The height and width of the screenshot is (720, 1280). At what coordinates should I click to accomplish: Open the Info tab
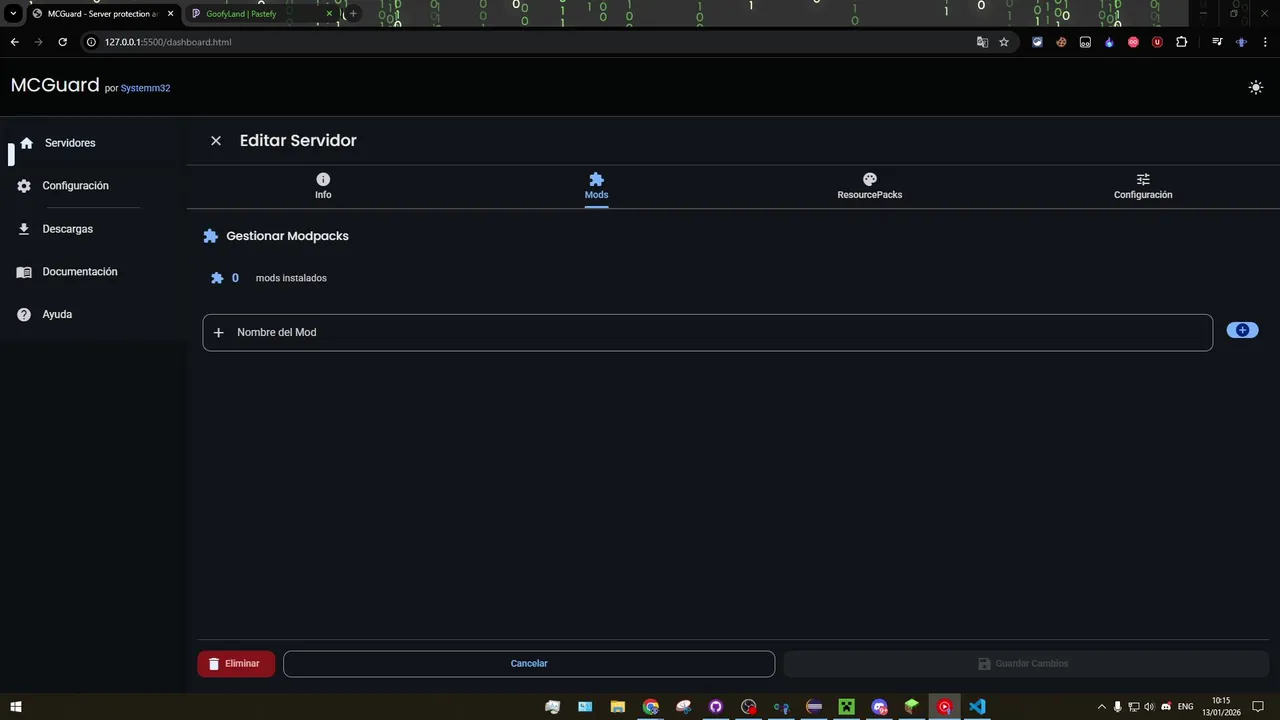coord(323,186)
